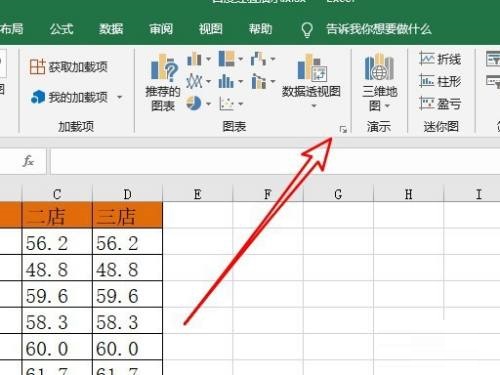The width and height of the screenshot is (500, 375).
Task: Expand the pie chart dropdown arrow
Action: point(208,104)
